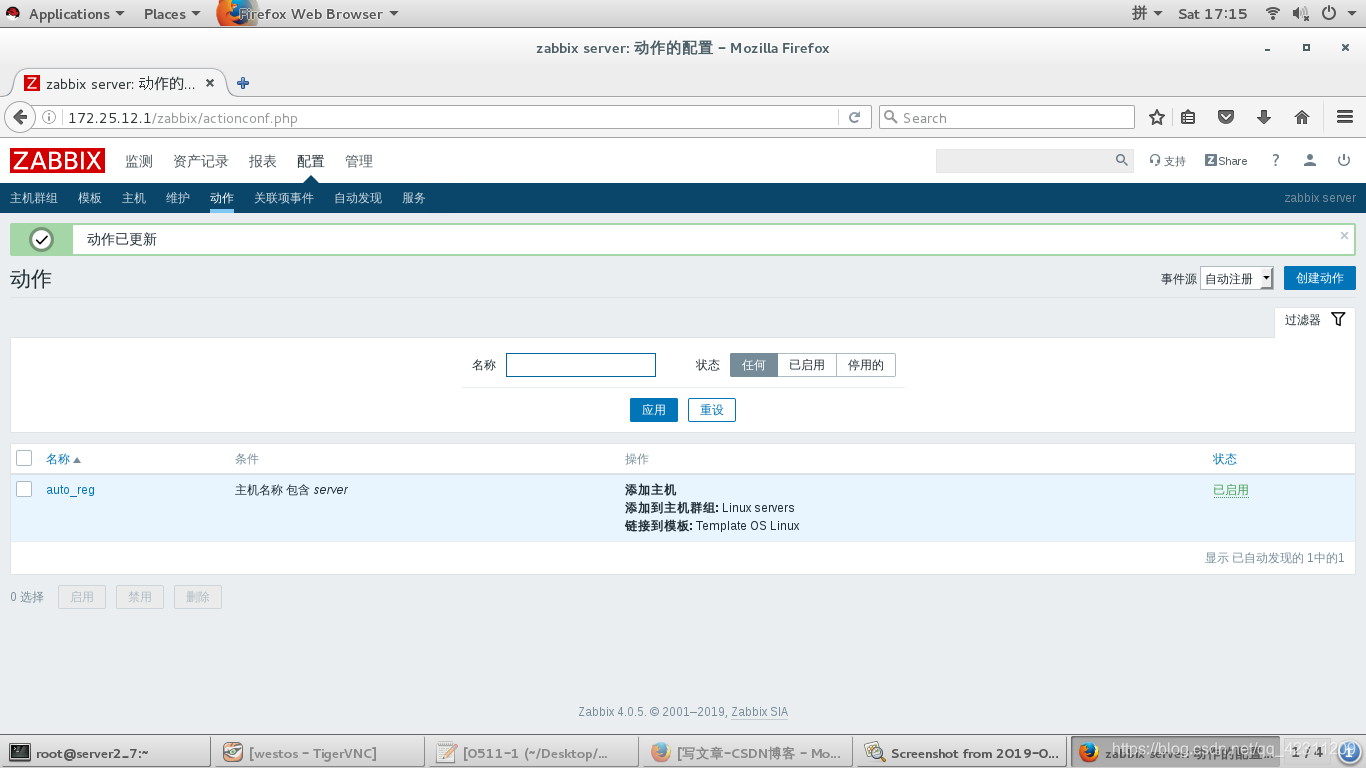This screenshot has height=768, width=1366.
Task: Check the auto_reg row checkbox
Action: tap(24, 489)
